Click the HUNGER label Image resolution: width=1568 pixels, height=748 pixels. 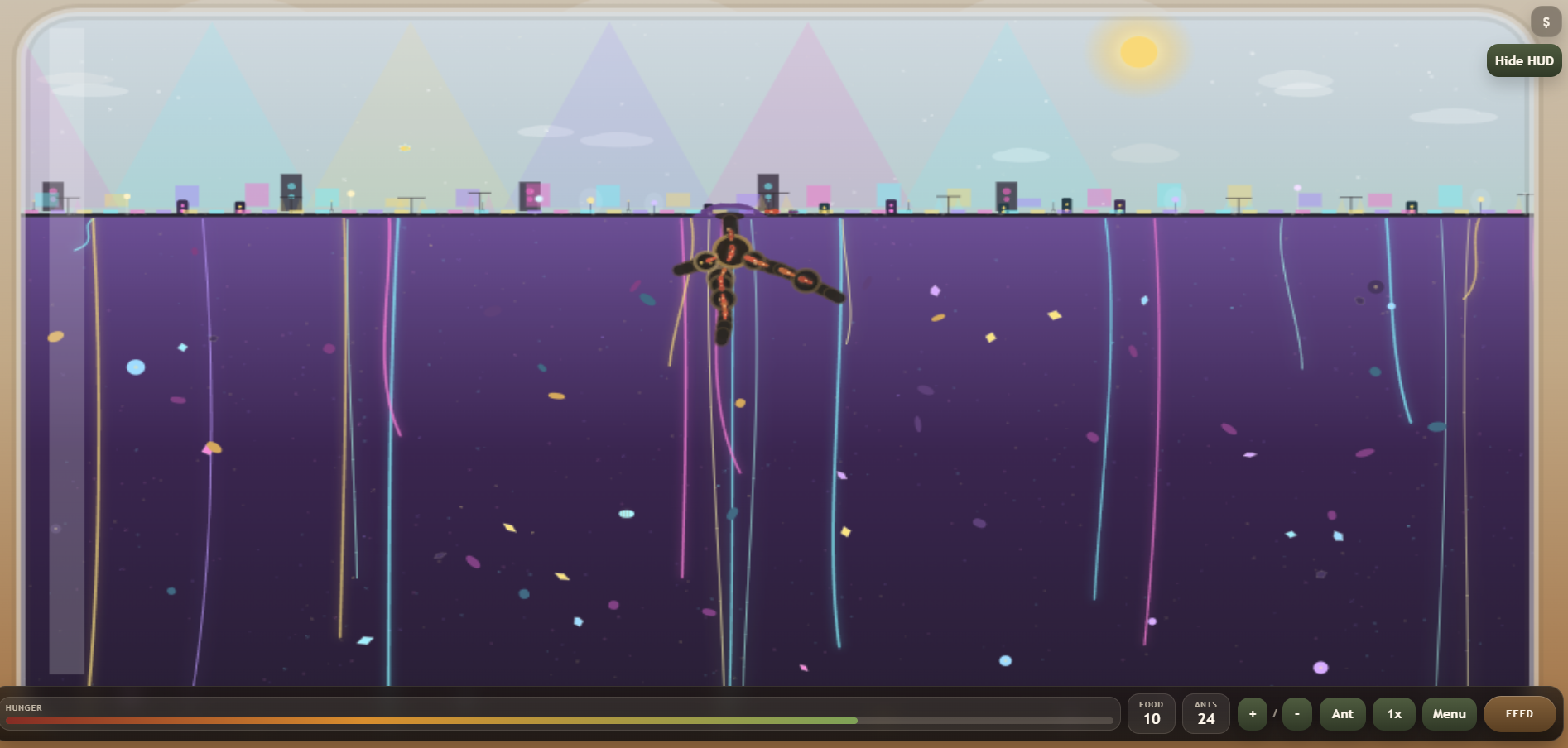[x=24, y=707]
